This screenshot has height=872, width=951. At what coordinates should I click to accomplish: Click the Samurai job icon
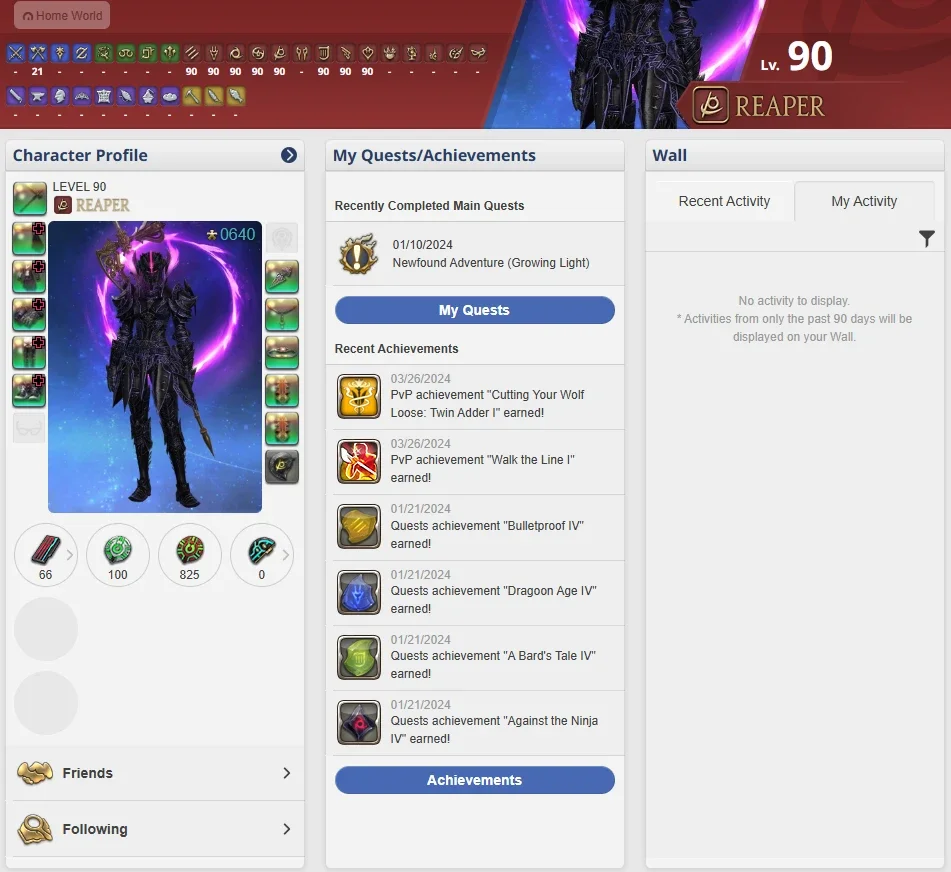(258, 53)
